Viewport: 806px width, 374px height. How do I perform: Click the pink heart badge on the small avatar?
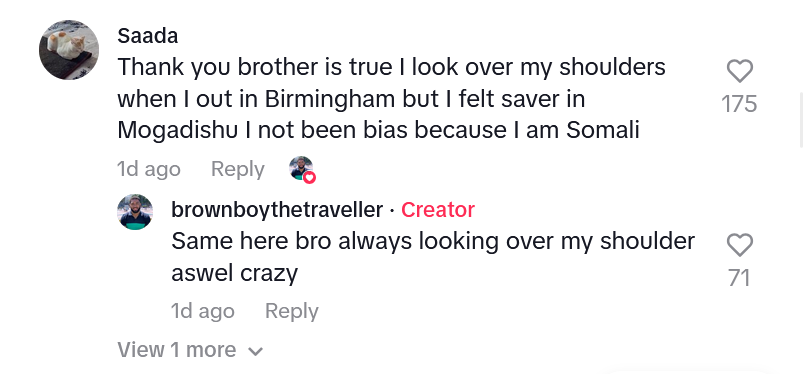click(x=309, y=177)
